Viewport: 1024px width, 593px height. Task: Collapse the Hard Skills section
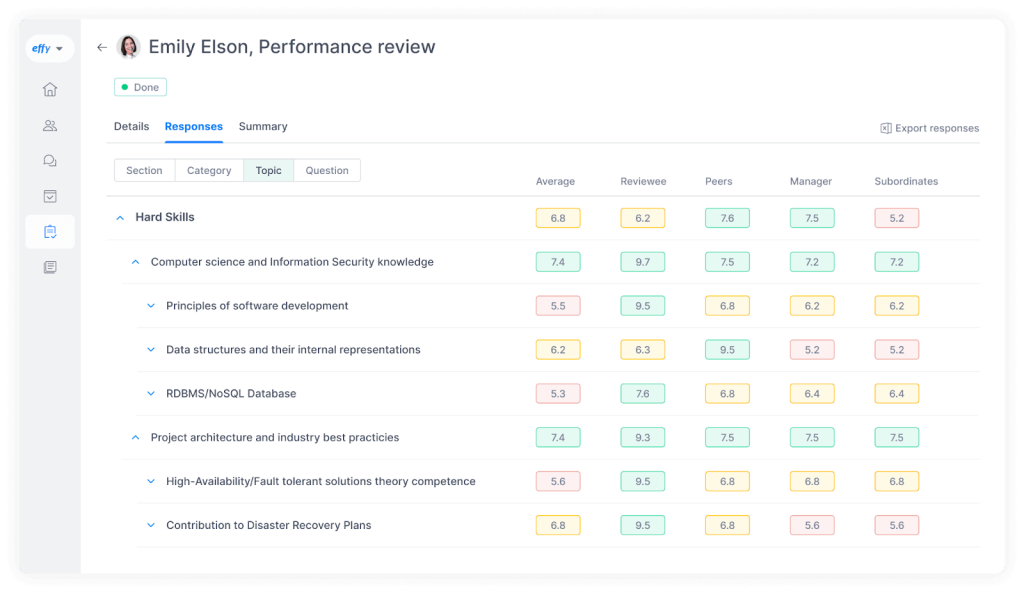coord(120,218)
